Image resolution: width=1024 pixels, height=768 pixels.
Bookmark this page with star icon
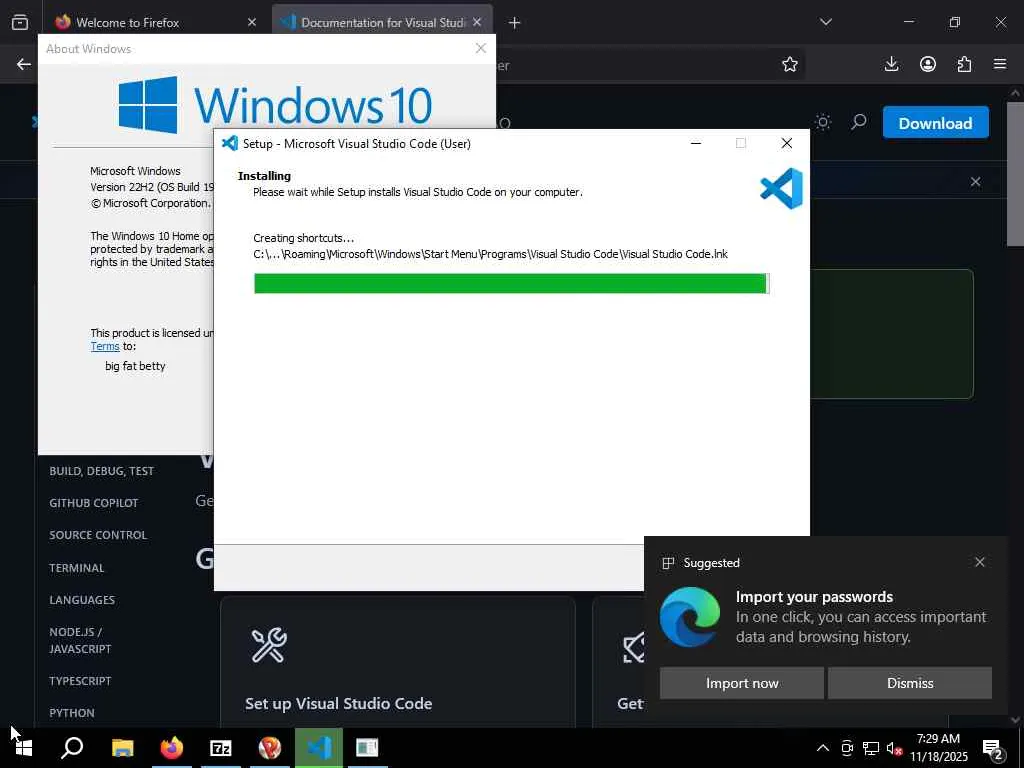[x=790, y=64]
